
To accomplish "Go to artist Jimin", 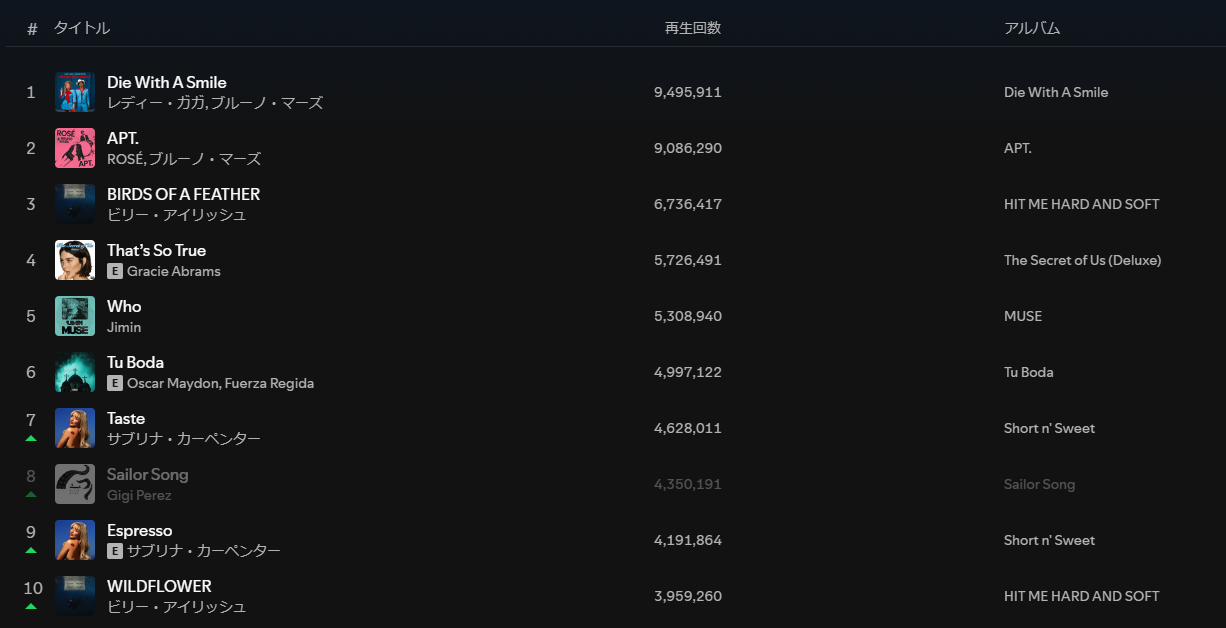I will (x=124, y=327).
